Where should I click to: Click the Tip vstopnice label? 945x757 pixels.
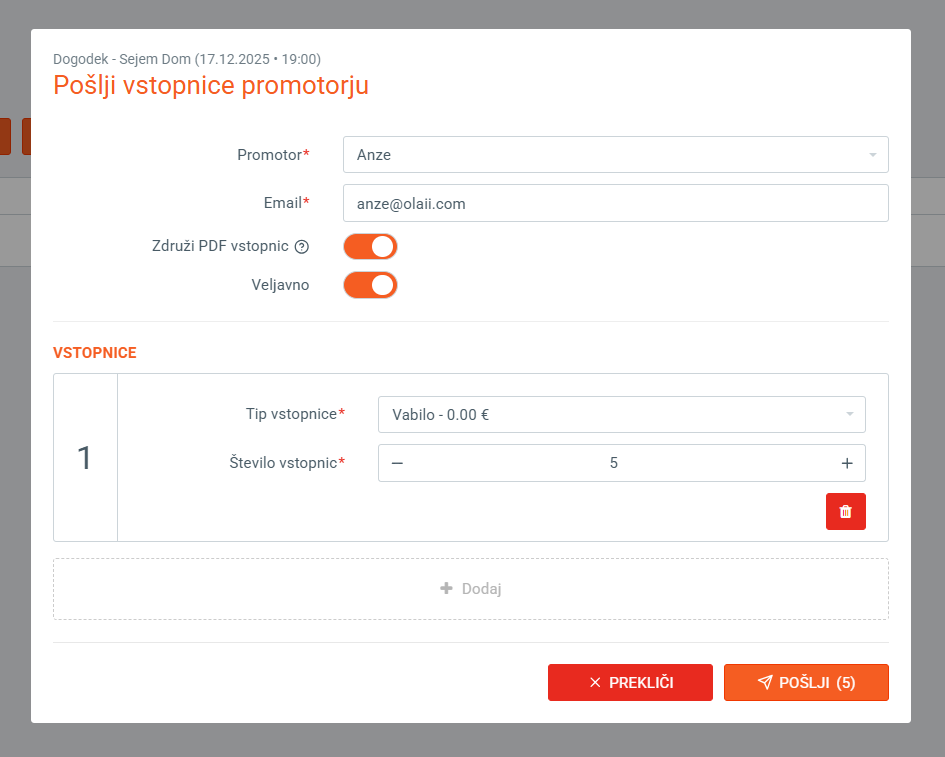click(x=291, y=414)
